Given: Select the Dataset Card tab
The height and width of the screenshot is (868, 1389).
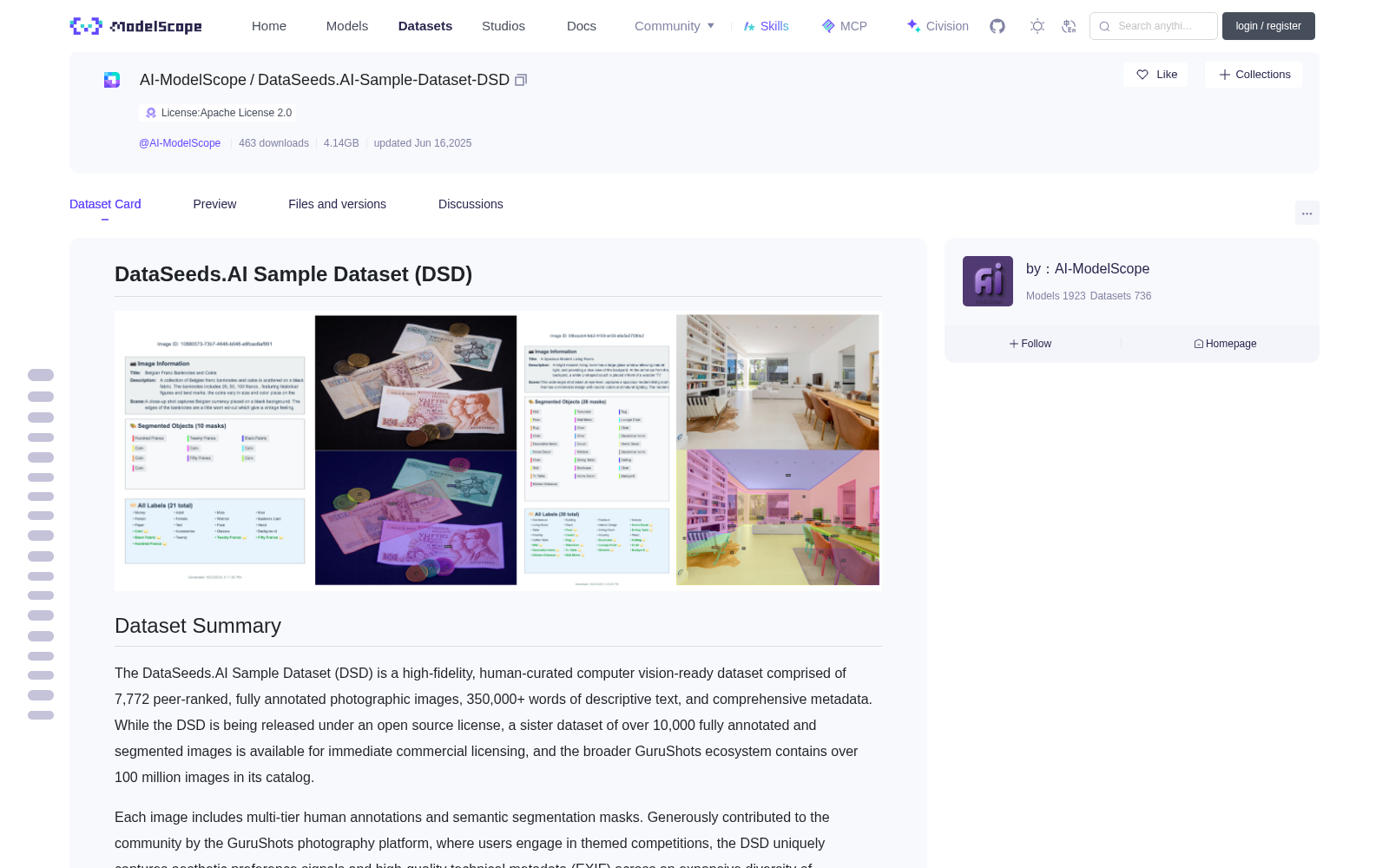Looking at the screenshot, I should (x=105, y=204).
